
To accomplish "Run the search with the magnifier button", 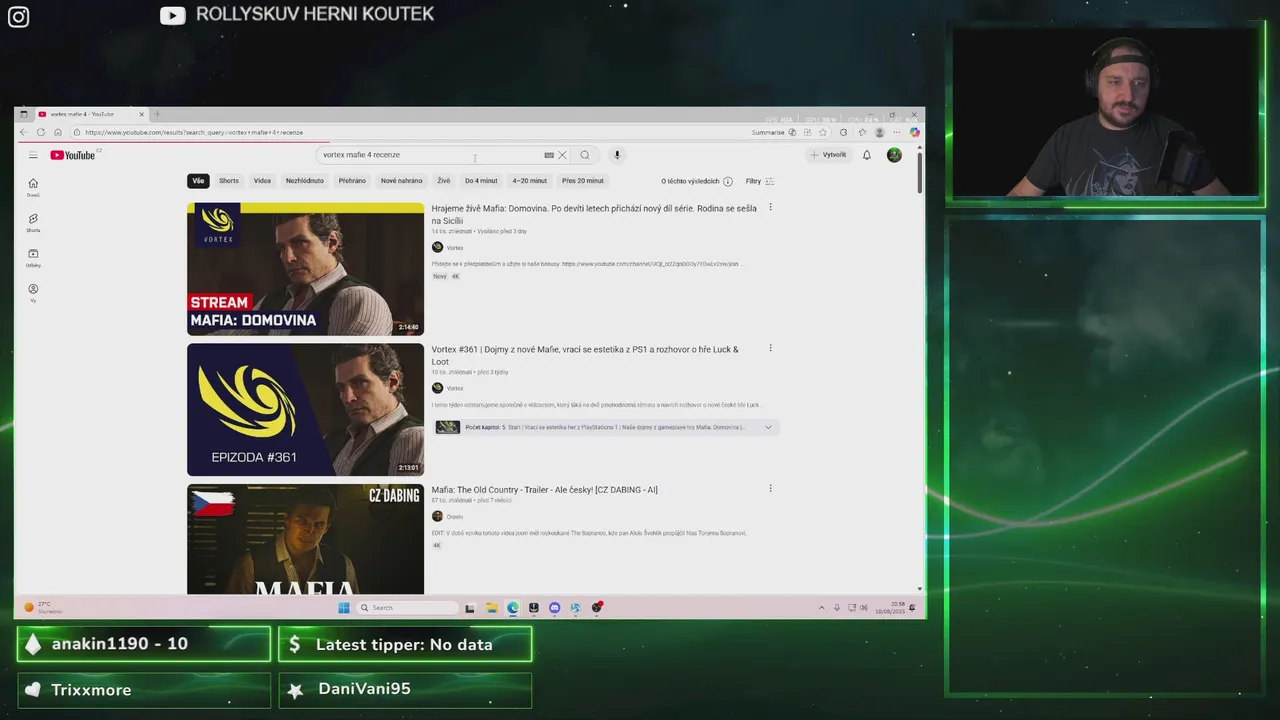I will click(585, 155).
